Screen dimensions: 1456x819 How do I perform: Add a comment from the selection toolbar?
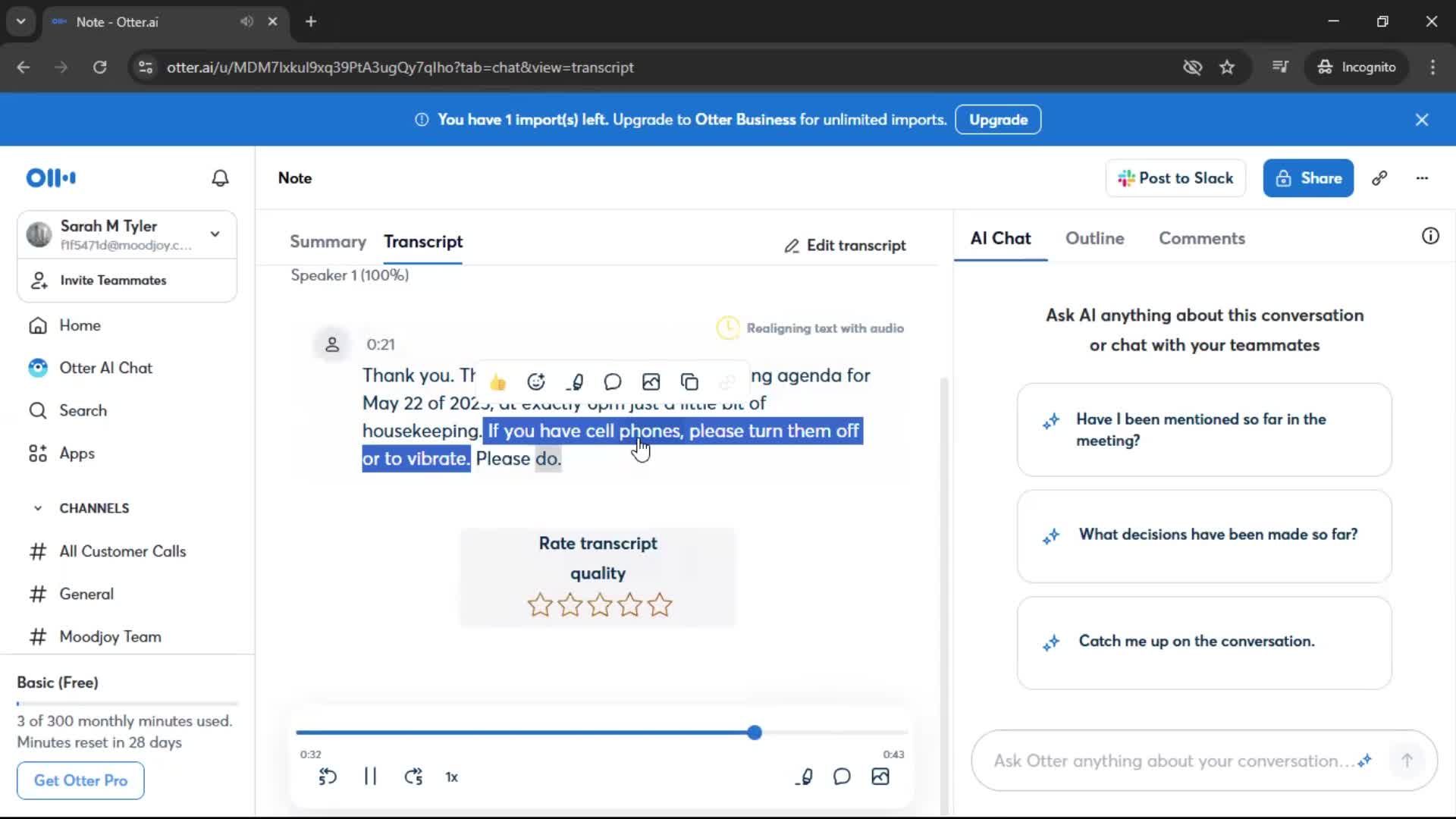(613, 381)
